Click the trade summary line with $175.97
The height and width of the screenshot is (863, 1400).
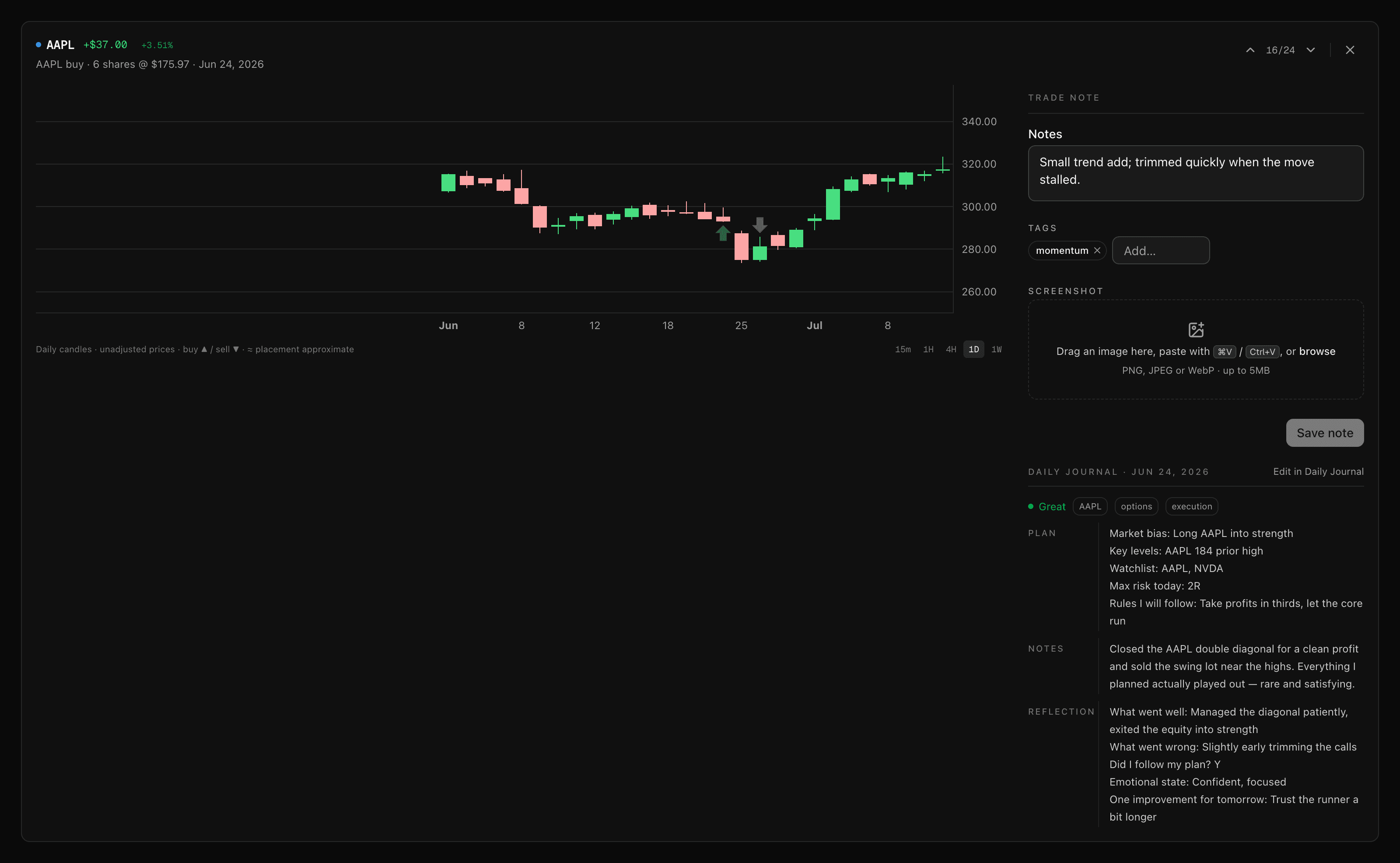tap(150, 64)
